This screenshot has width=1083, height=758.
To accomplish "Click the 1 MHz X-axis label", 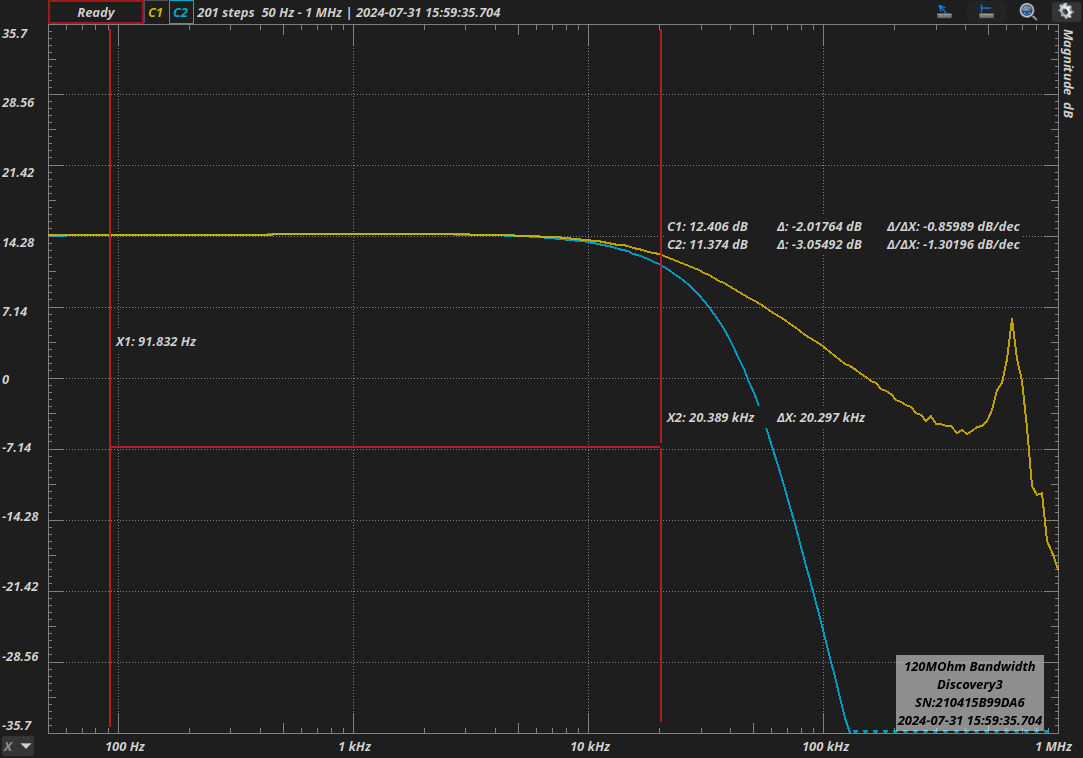I will 1054,746.
